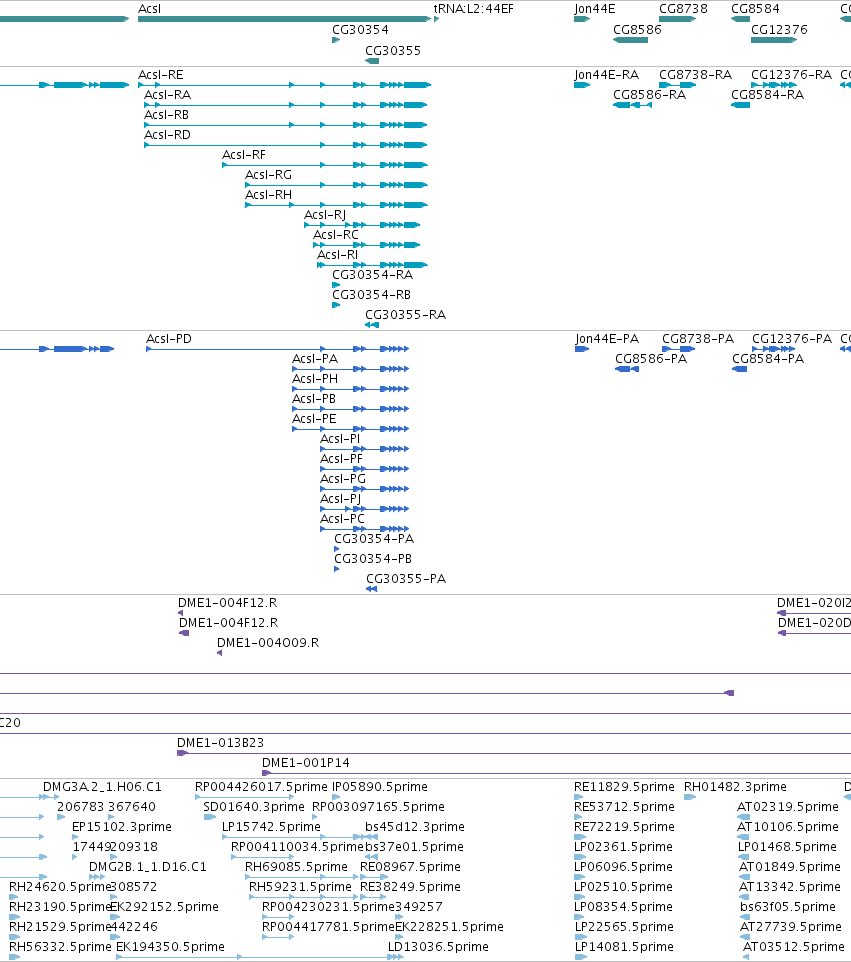Select protein CG8584-PA

pyautogui.click(x=768, y=359)
